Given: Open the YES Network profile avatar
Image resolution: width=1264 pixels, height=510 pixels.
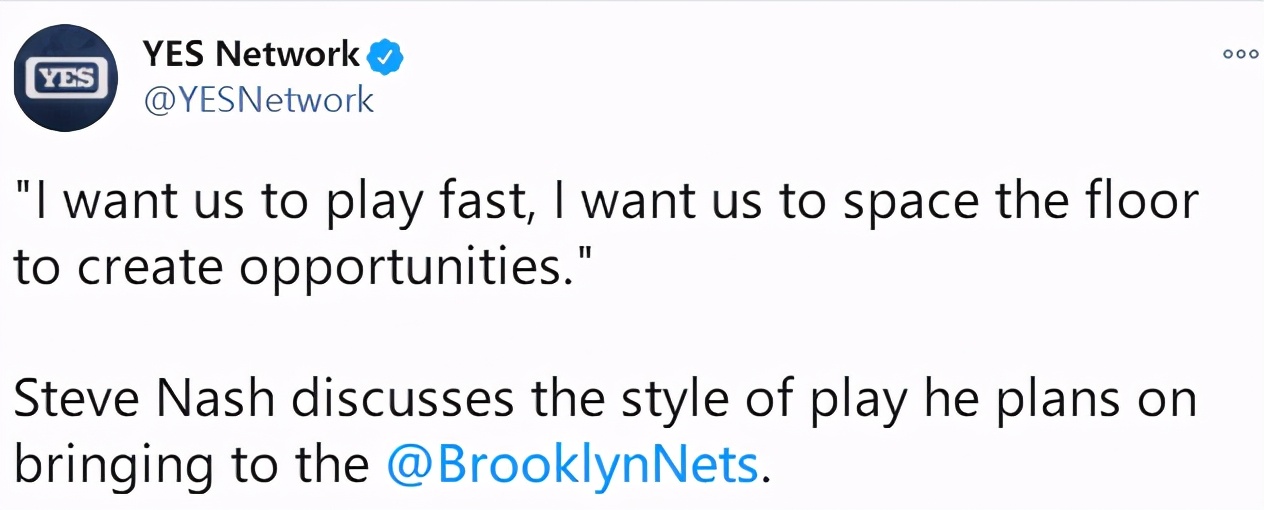Looking at the screenshot, I should point(69,78).
